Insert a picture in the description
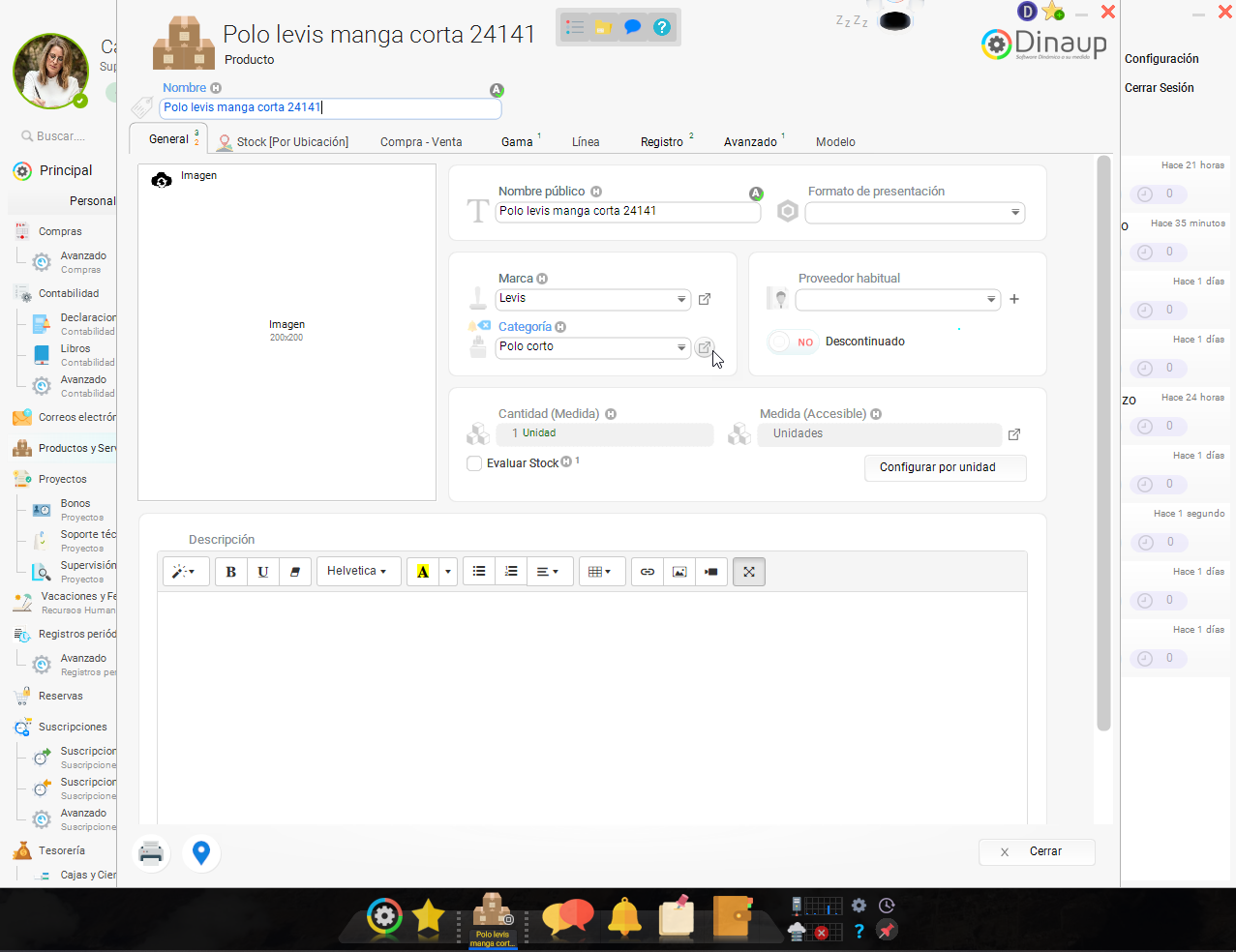 (679, 572)
